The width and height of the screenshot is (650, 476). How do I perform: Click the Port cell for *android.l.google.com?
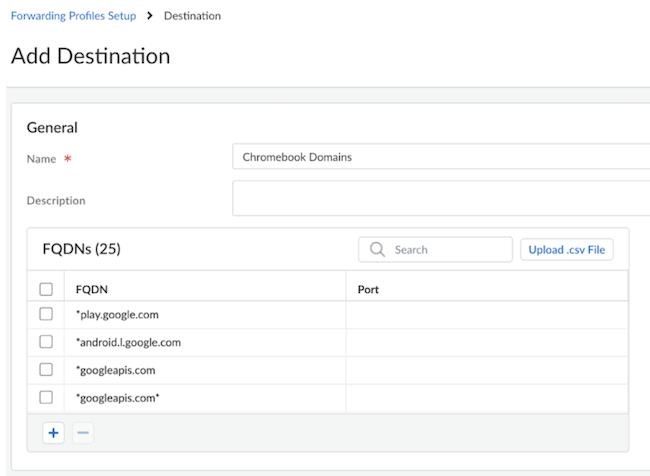pos(486,342)
